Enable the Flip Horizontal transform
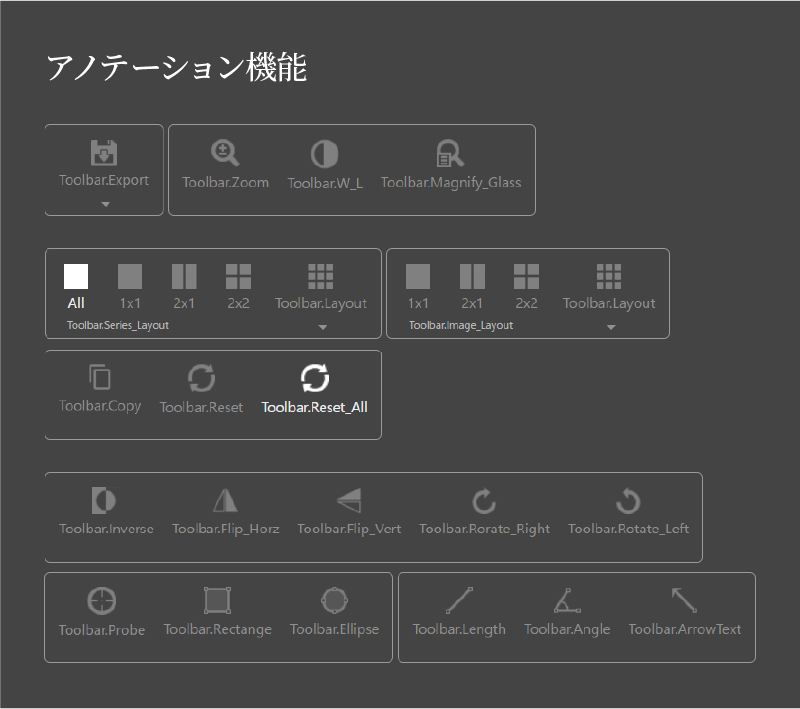 (x=226, y=510)
